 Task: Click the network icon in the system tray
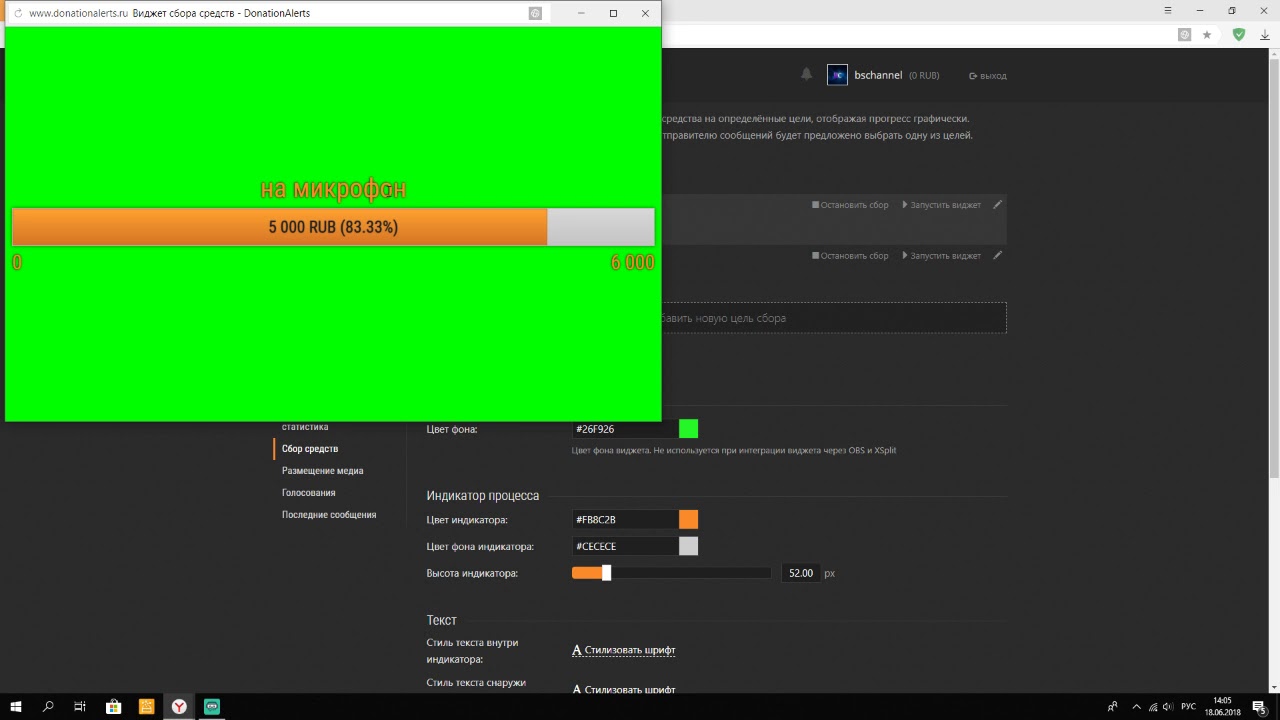click(1153, 706)
